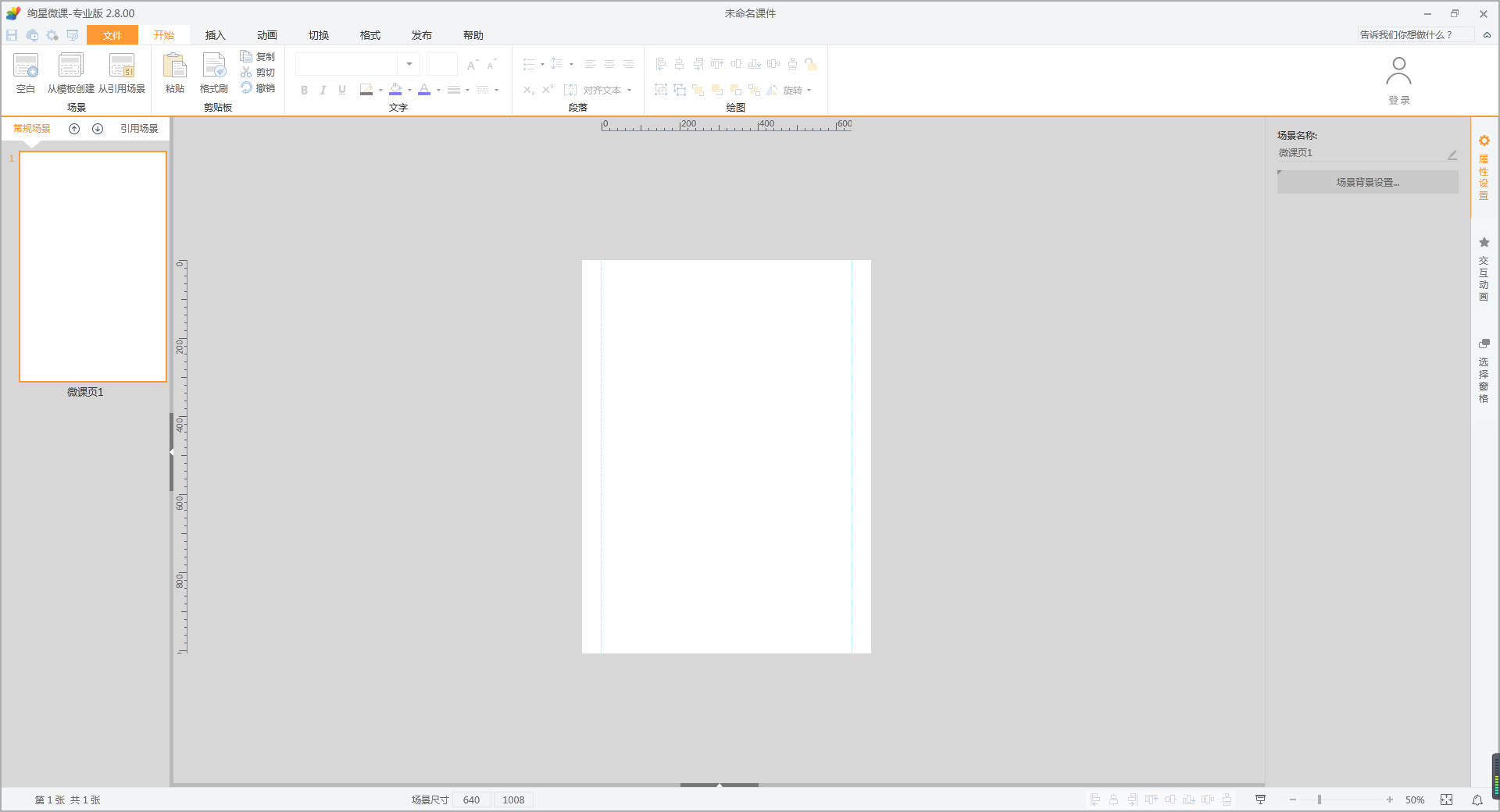The height and width of the screenshot is (812, 1500).
Task: Open the 文件 file menu
Action: (112, 35)
